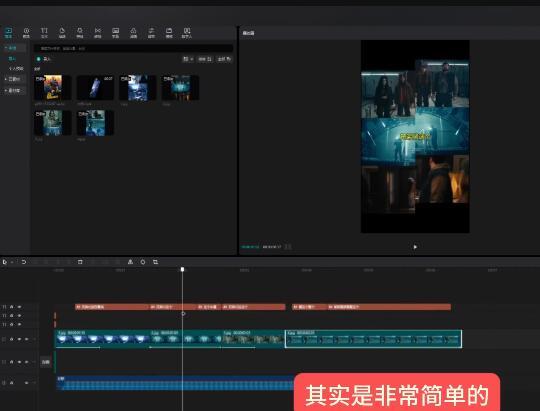Viewport: 540px width, 411px height.
Task: Select the yellow movie poster media thumbnail
Action: coord(53,88)
